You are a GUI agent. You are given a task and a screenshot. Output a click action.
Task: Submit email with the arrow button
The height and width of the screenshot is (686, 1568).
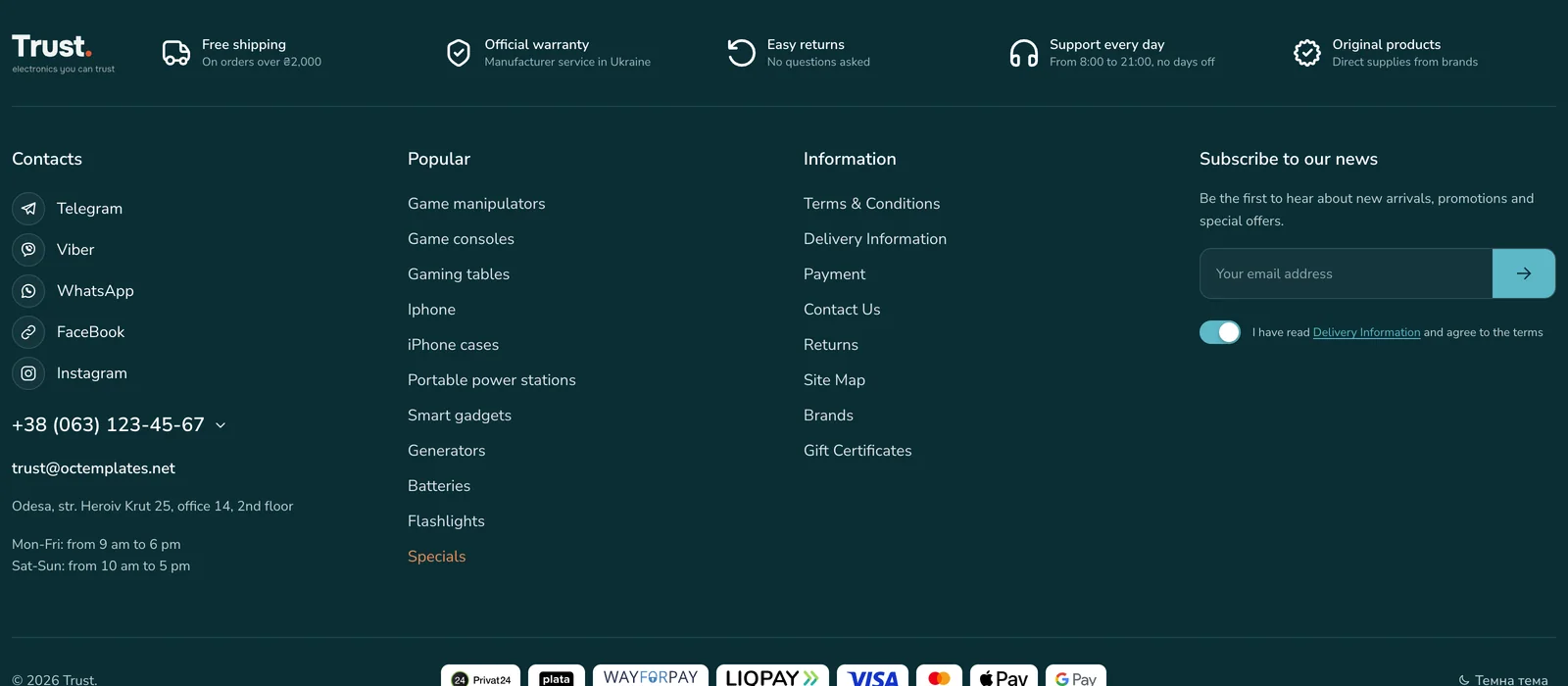tap(1524, 273)
